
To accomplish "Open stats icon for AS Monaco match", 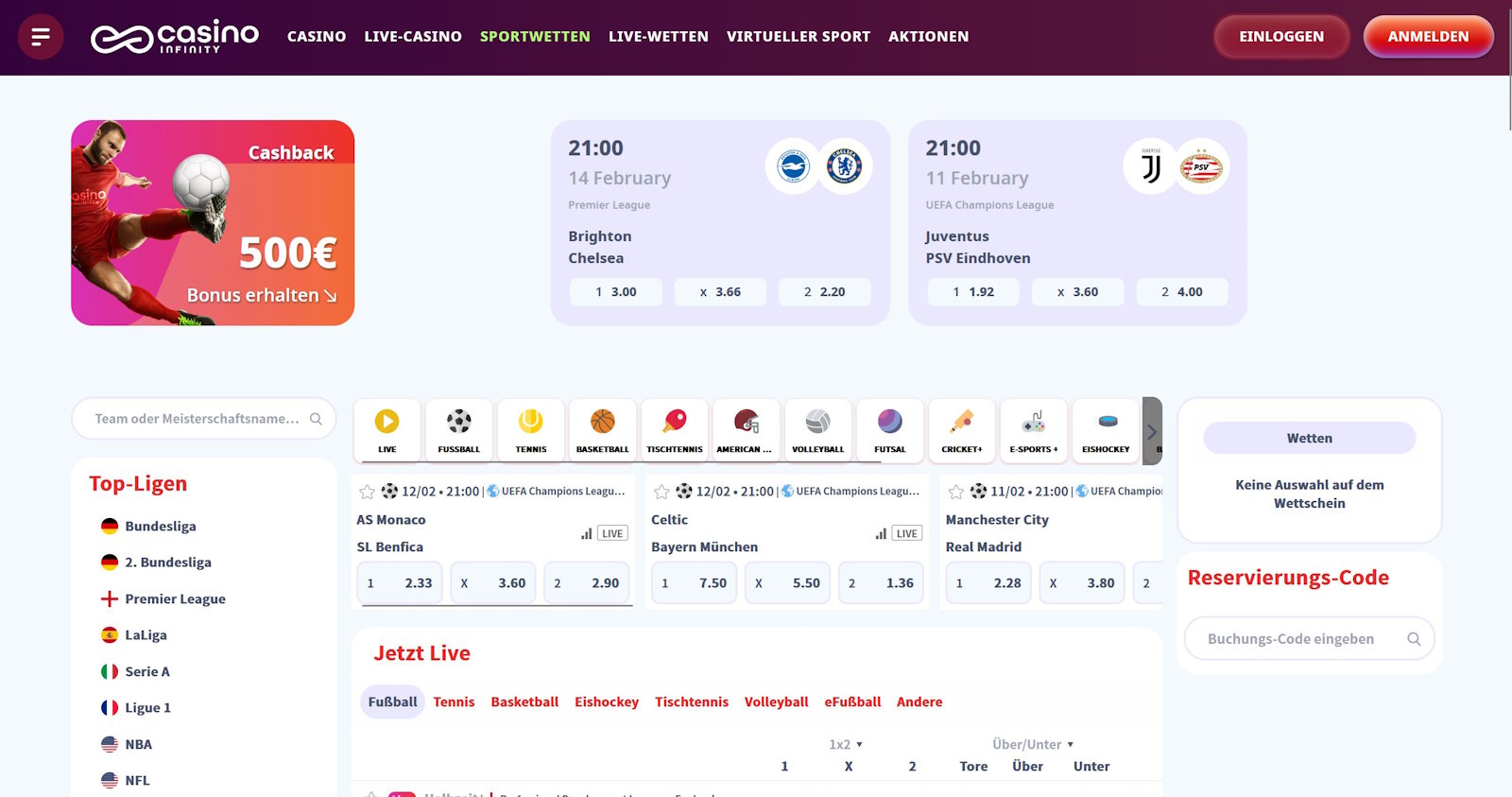I will point(587,534).
